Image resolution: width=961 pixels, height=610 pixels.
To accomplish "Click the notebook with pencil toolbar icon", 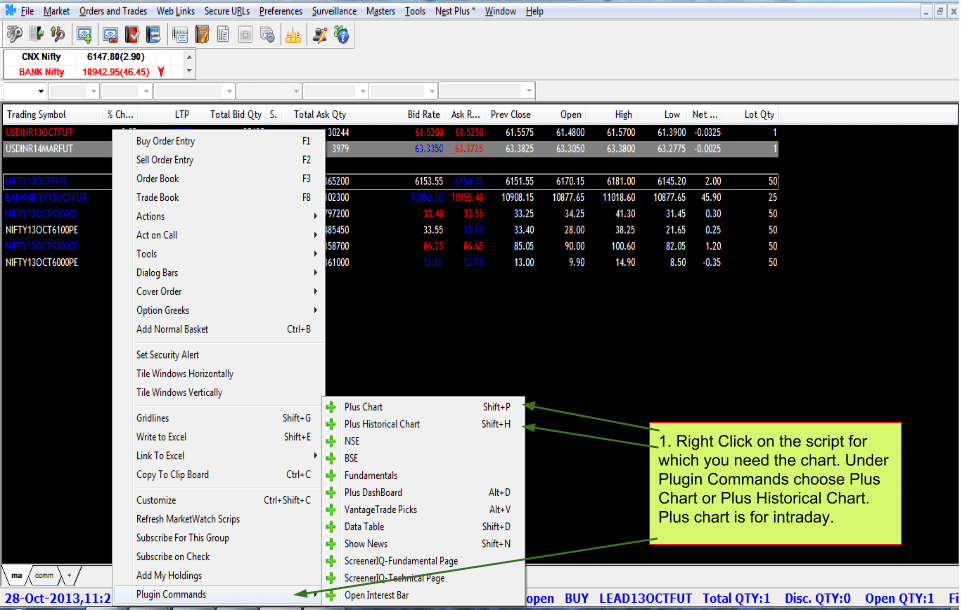I will point(202,35).
